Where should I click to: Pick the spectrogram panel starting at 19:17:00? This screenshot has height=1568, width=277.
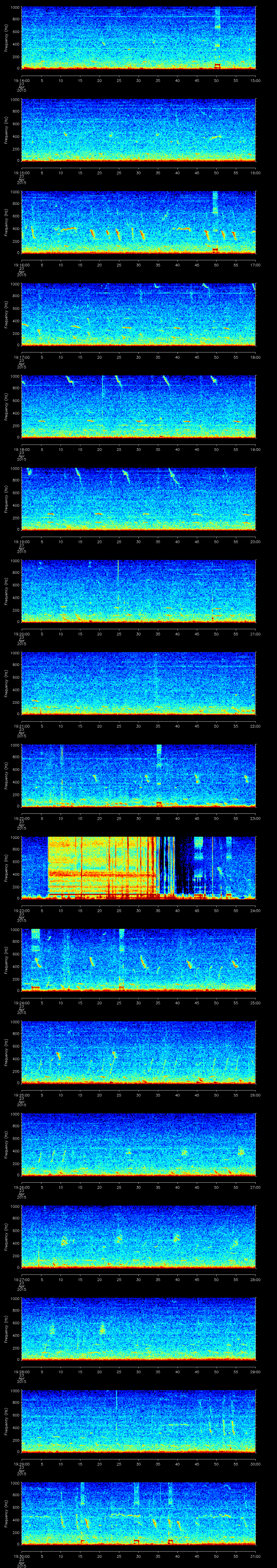click(138, 315)
